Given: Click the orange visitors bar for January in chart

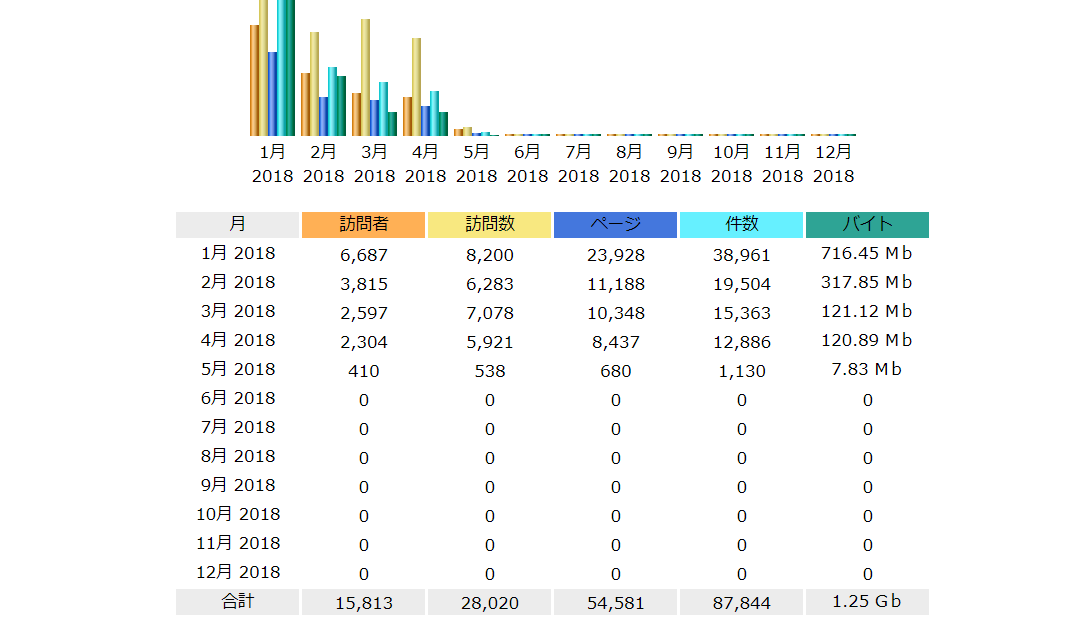Looking at the screenshot, I should coord(254,80).
